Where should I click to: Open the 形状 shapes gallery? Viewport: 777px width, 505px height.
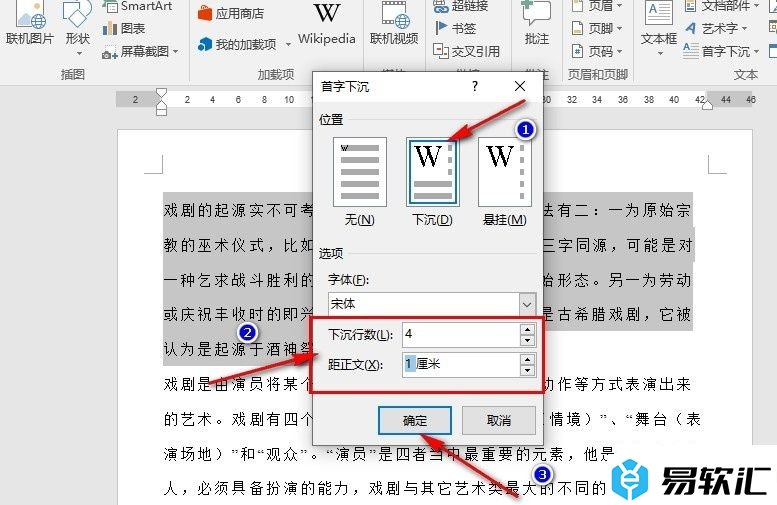coord(77,25)
